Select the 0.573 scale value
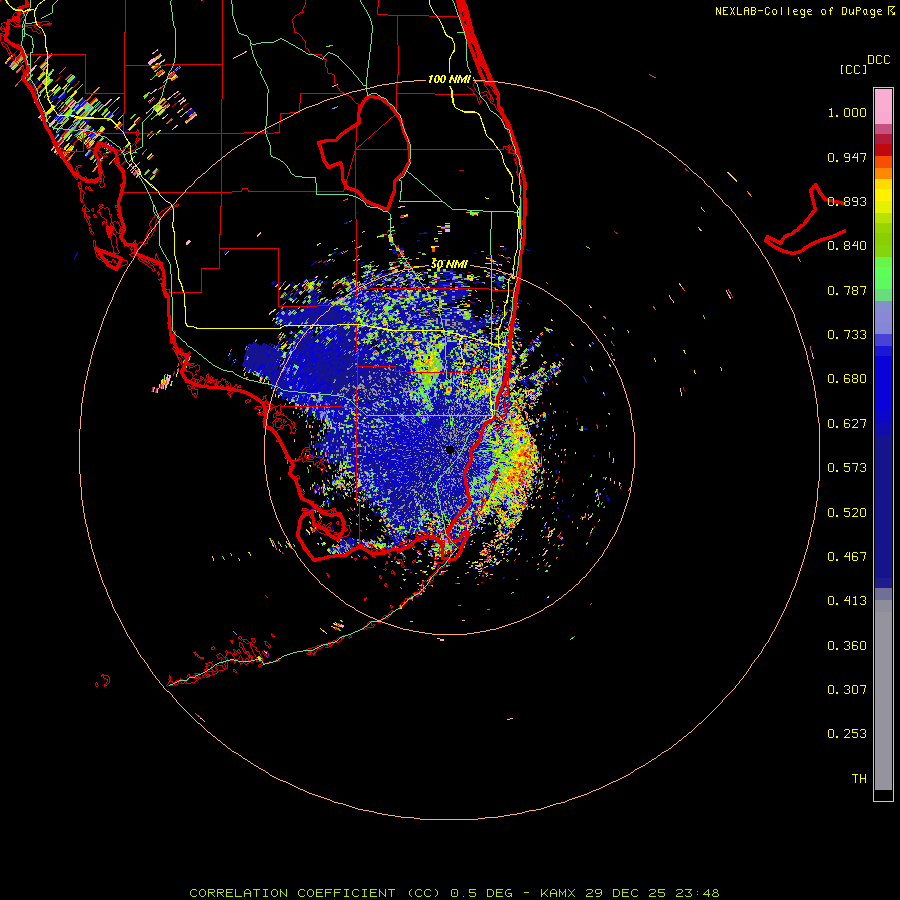The width and height of the screenshot is (900, 900). pyautogui.click(x=847, y=468)
